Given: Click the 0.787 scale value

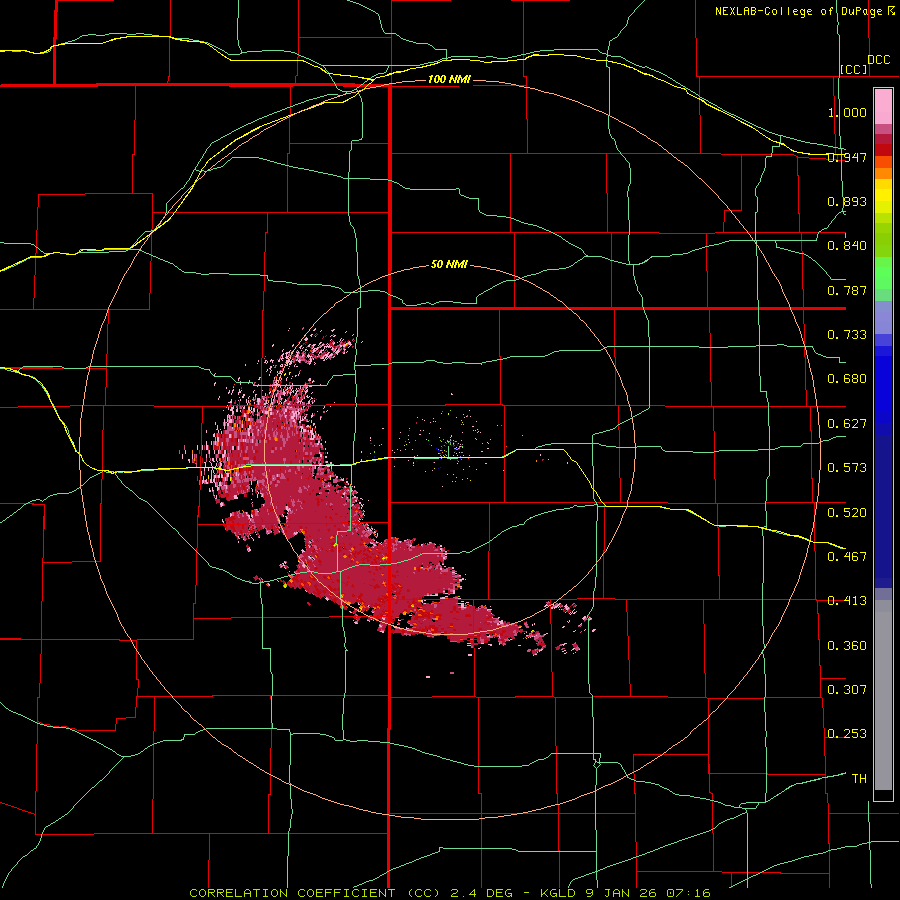Looking at the screenshot, I should pyautogui.click(x=847, y=290).
